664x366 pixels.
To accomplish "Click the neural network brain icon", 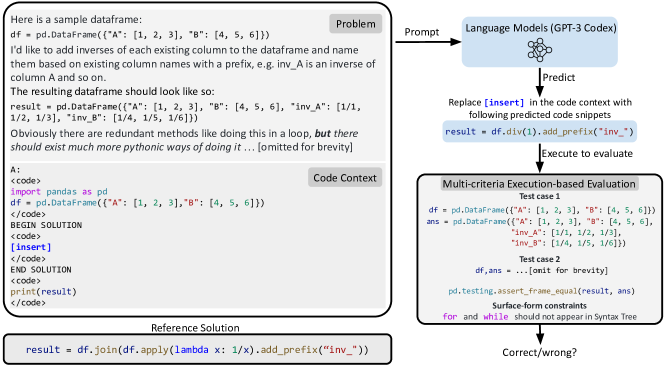I will click(540, 50).
